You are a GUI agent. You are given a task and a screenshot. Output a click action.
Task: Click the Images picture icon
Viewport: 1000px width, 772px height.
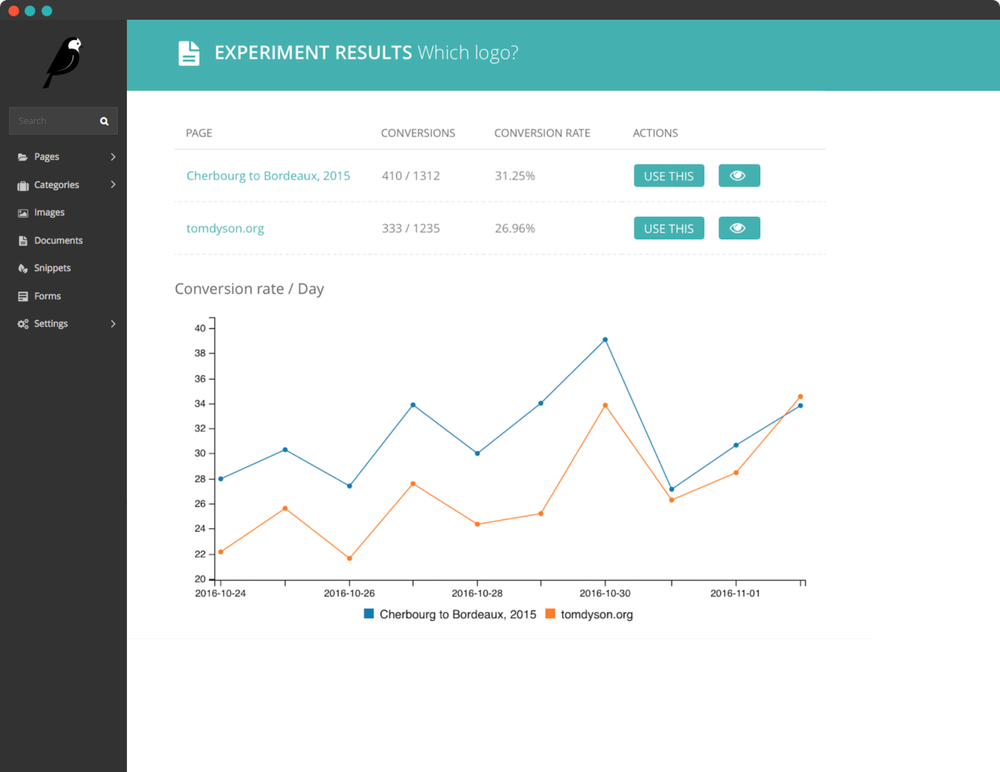pos(23,213)
